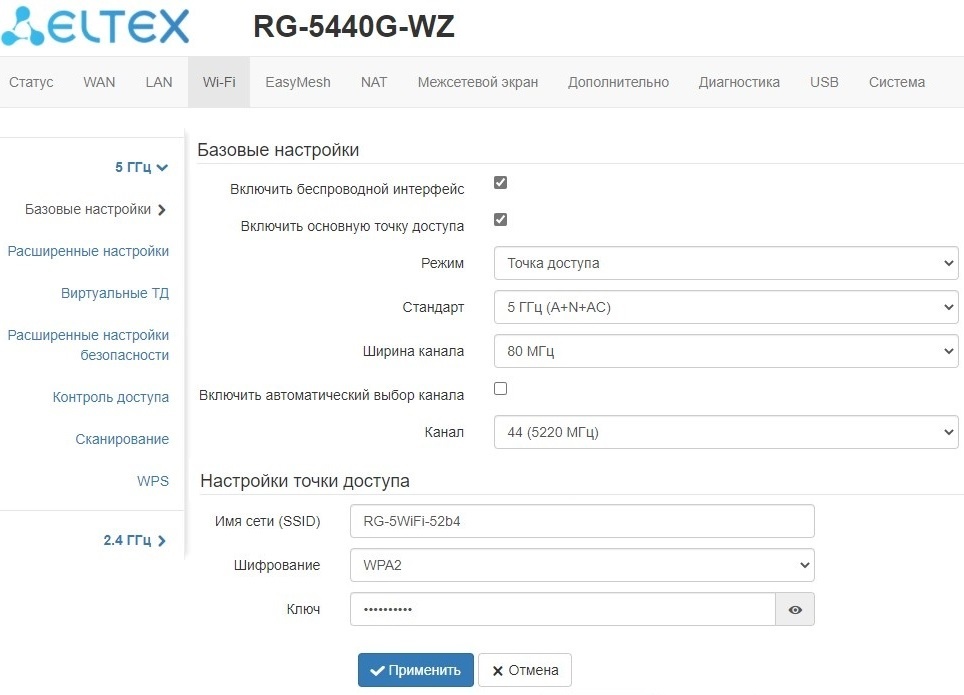
Task: Click the Применить button
Action: tap(416, 670)
